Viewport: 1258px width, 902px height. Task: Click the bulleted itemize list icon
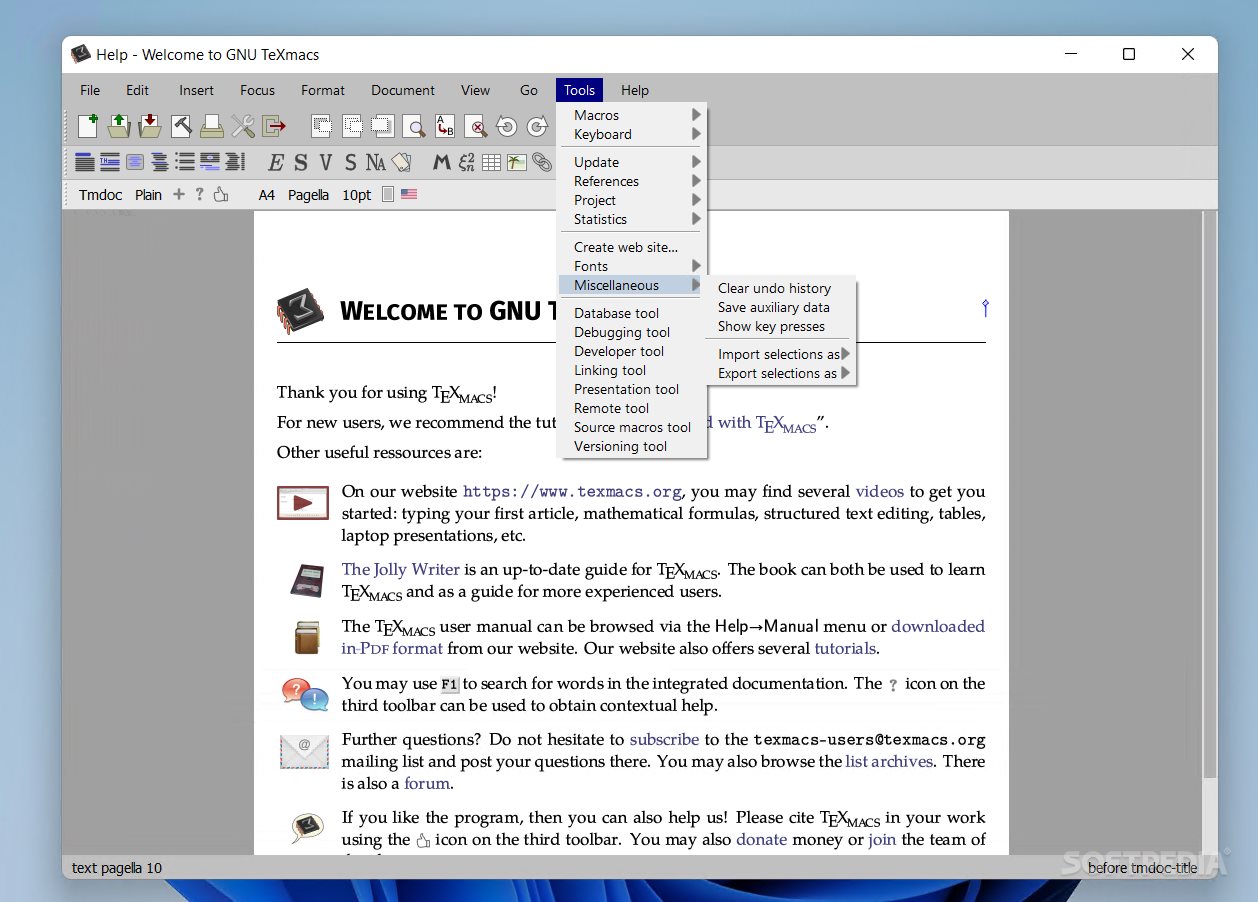coord(185,162)
